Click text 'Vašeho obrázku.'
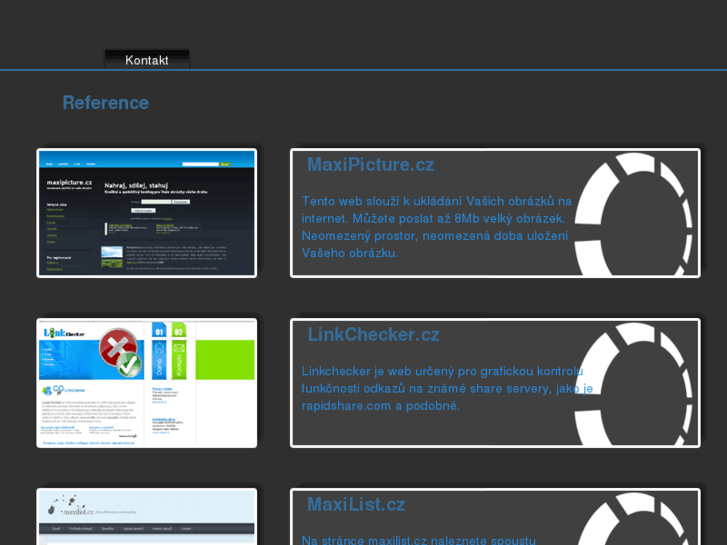This screenshot has height=545, width=727. [350, 253]
